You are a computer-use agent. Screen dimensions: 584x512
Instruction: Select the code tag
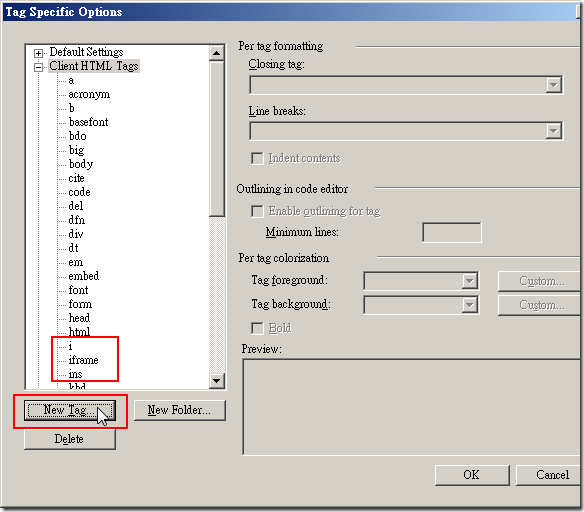click(x=79, y=192)
